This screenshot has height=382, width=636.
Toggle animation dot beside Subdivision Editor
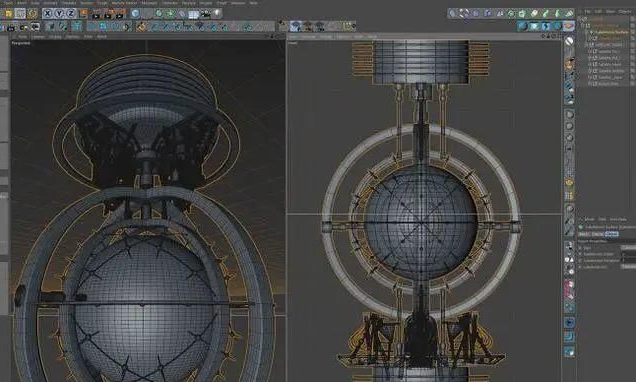(x=580, y=254)
